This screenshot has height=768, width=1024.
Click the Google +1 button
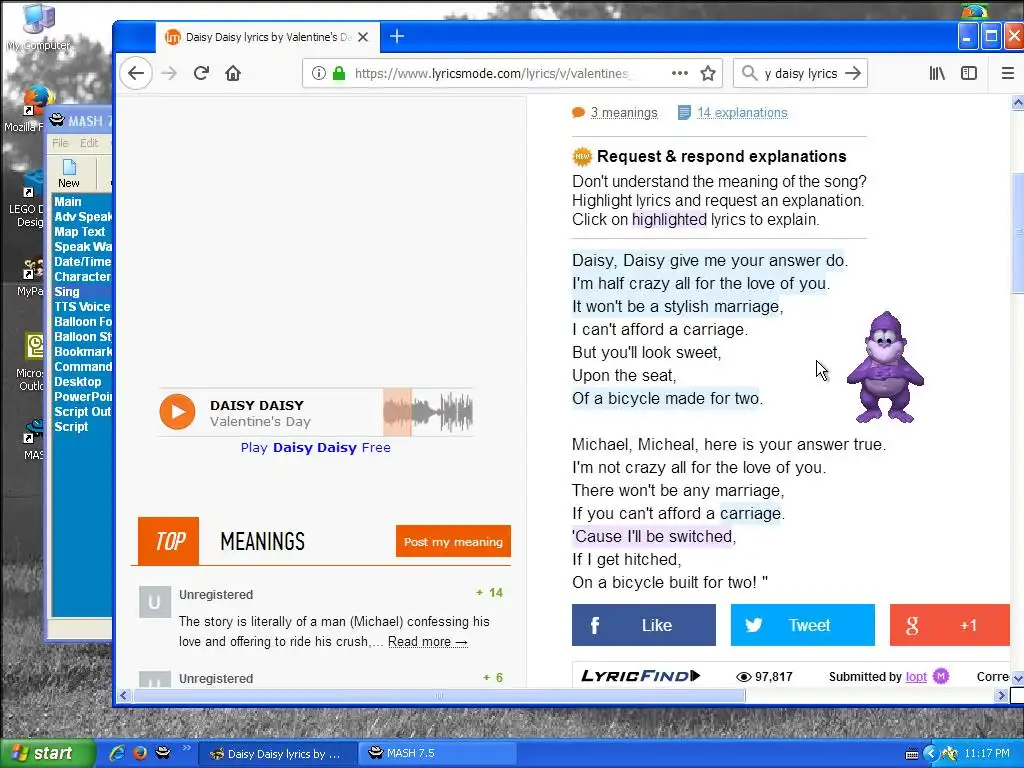(950, 625)
